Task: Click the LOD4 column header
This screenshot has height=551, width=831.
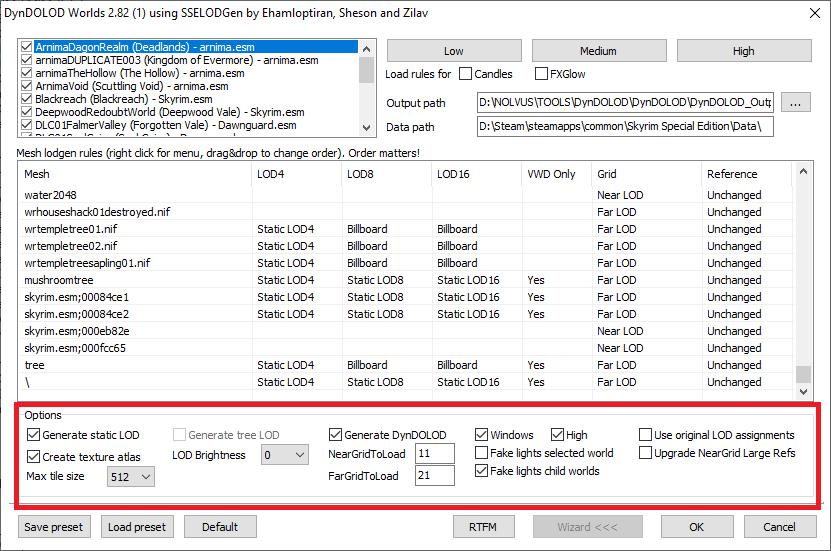Action: (x=297, y=174)
